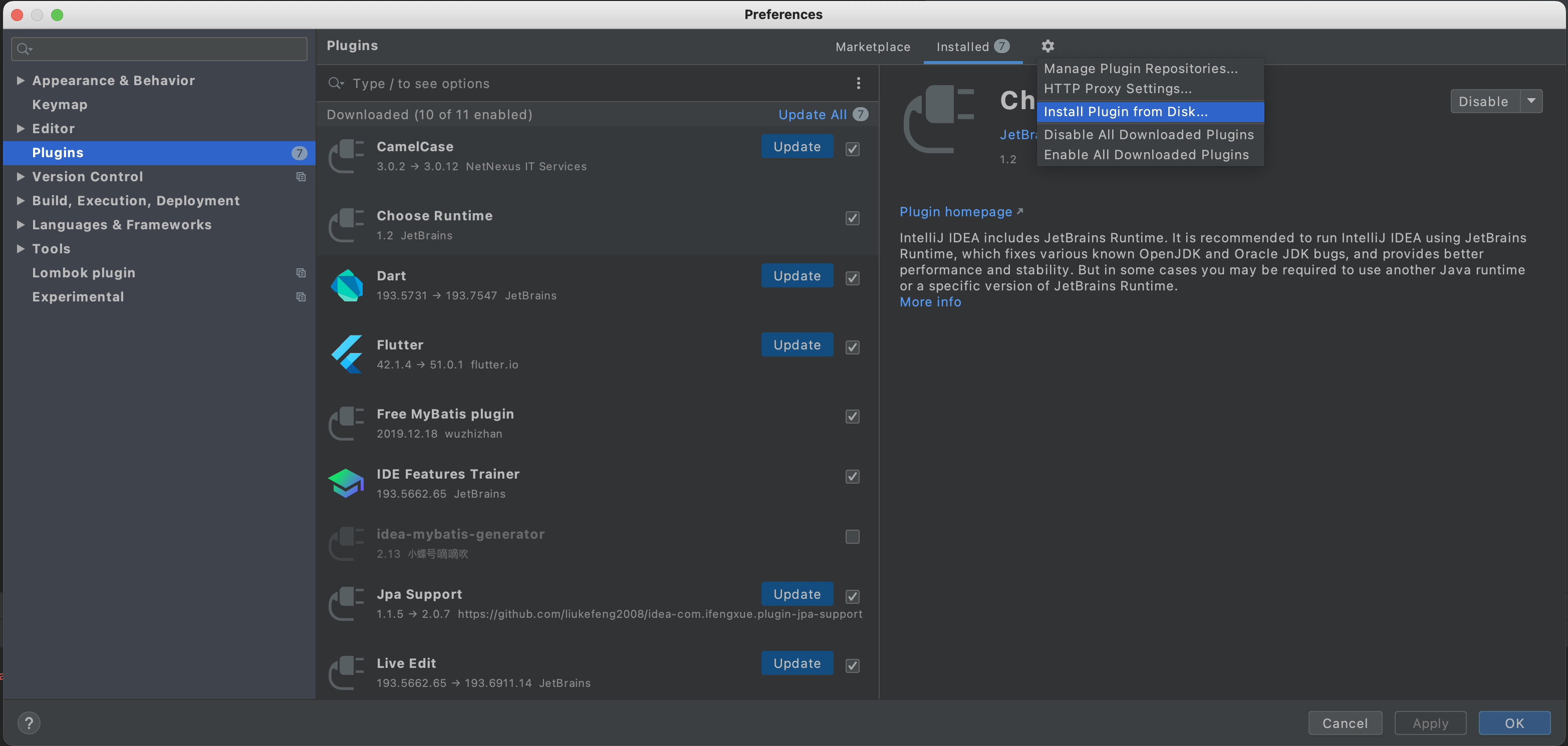Open the Plugin homepage link
The height and width of the screenshot is (746, 1568).
[x=961, y=212]
